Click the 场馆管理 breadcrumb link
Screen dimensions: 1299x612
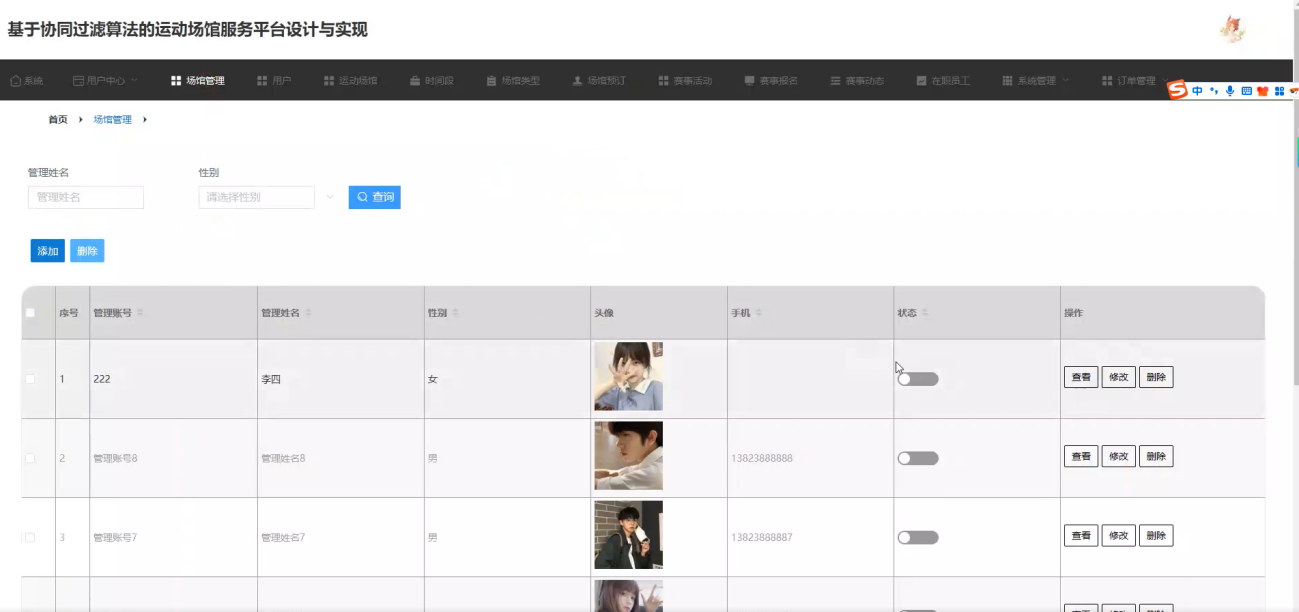(x=113, y=120)
